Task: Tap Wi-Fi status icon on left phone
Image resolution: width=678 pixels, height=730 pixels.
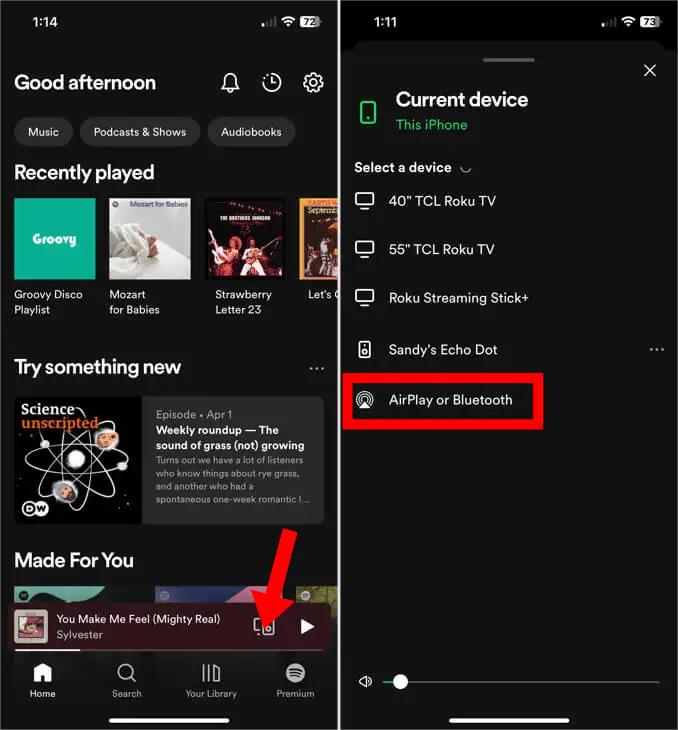Action: point(289,21)
